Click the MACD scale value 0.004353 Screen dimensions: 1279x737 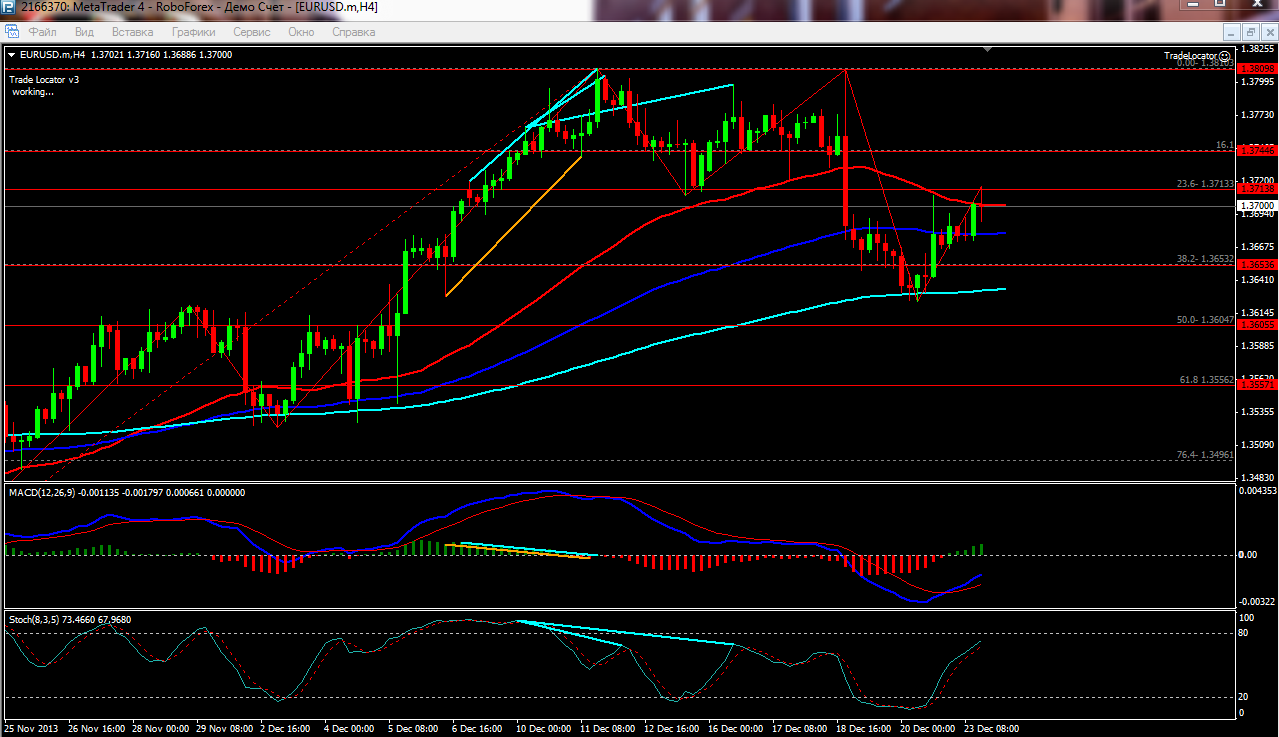click(1257, 490)
